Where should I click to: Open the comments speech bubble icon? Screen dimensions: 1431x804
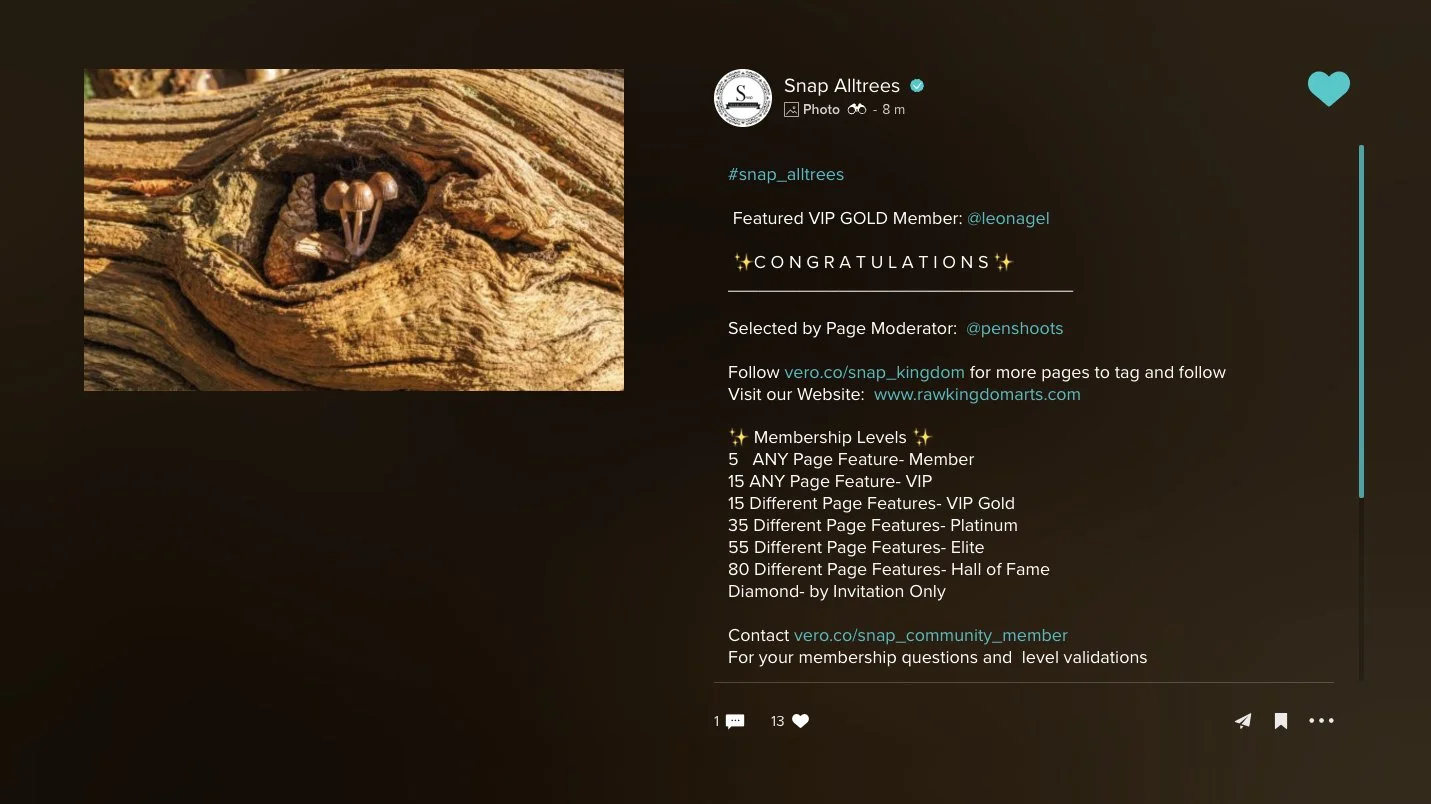(735, 721)
